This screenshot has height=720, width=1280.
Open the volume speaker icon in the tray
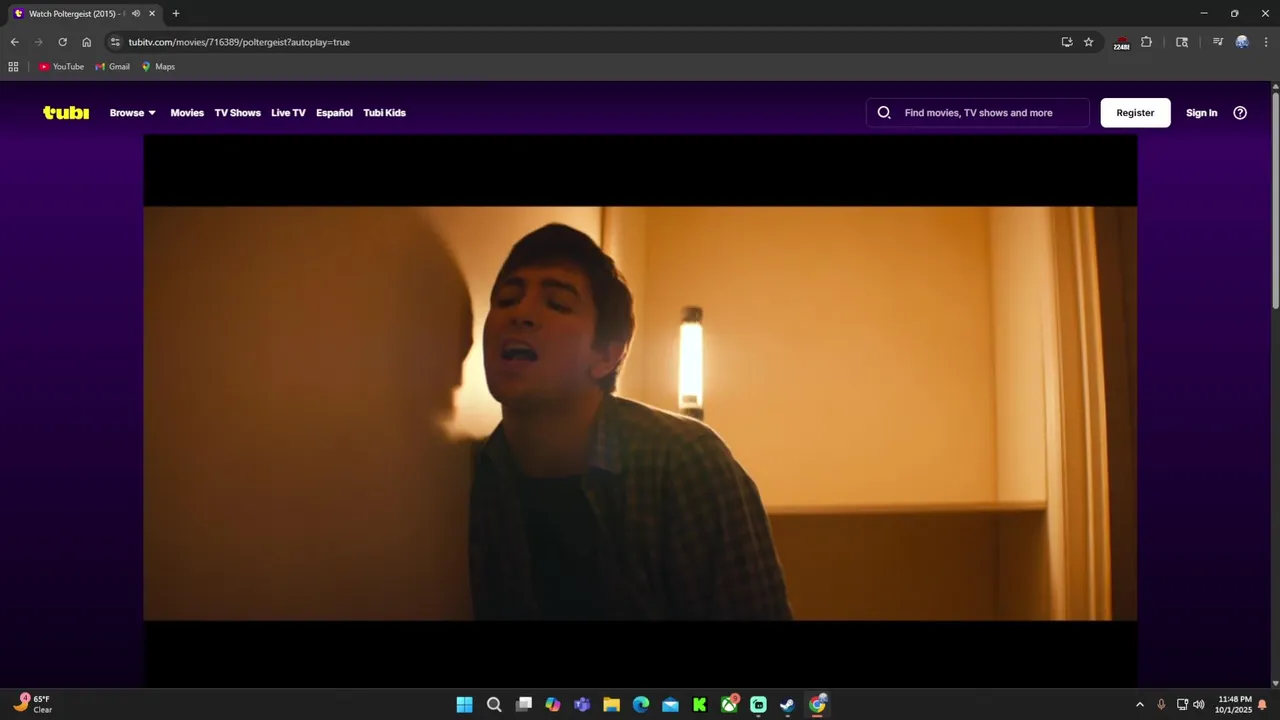tap(1199, 705)
